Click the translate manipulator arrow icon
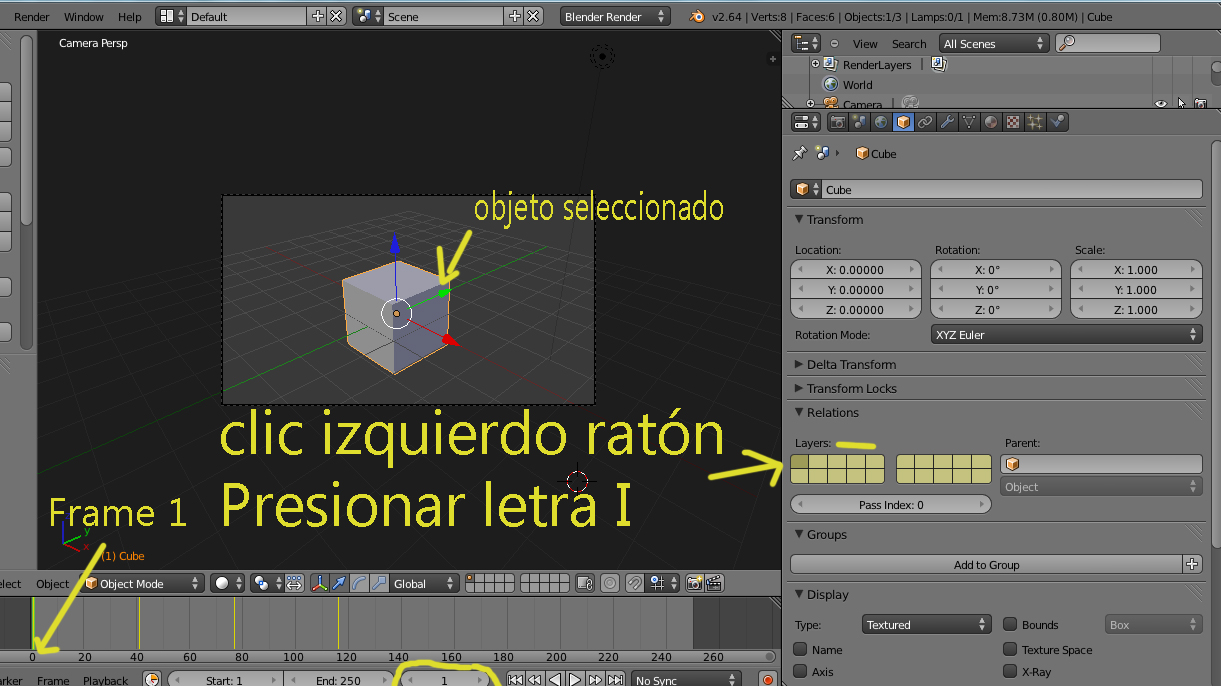The image size is (1221, 686). click(x=338, y=583)
